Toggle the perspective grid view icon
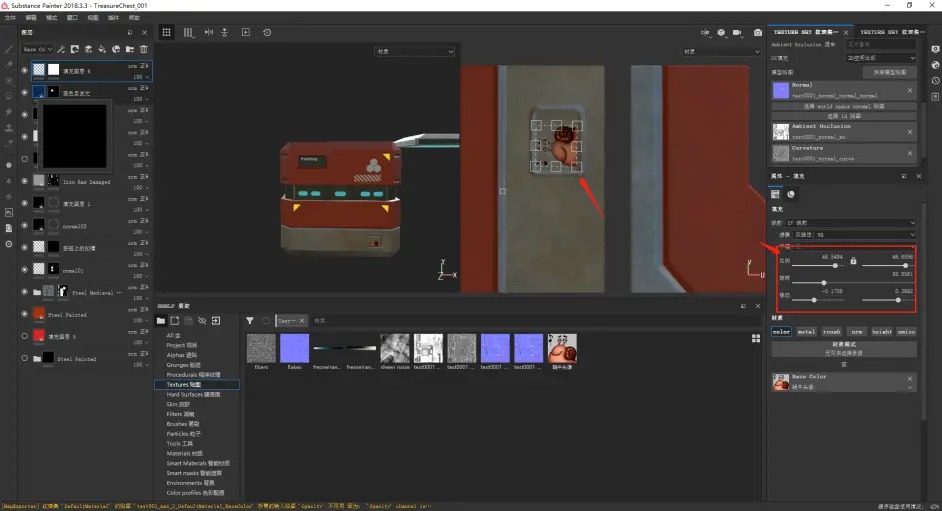This screenshot has width=942, height=511. (x=166, y=32)
